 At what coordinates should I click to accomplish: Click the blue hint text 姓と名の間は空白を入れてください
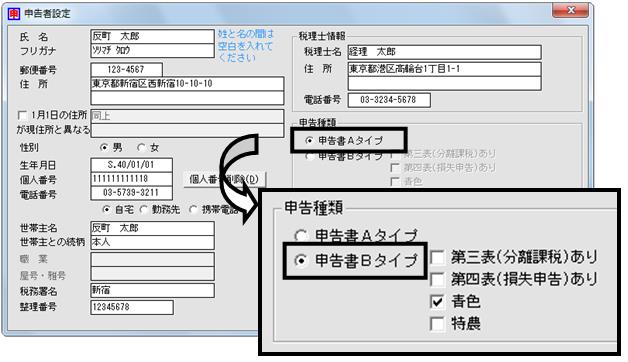[246, 46]
